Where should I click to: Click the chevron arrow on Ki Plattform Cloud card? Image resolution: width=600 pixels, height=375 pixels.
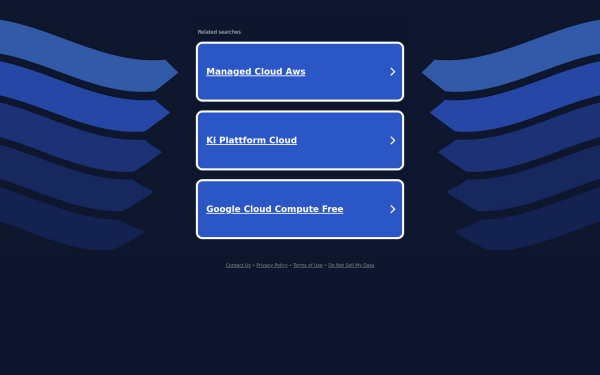tap(393, 140)
